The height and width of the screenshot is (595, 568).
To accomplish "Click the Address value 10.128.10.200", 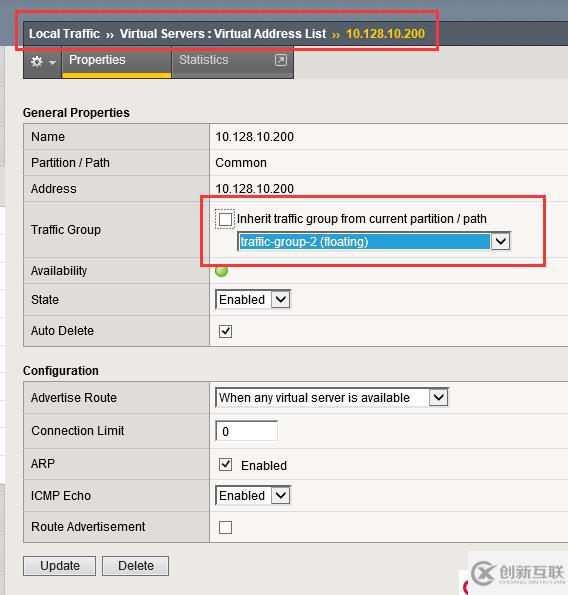I will [x=255, y=189].
